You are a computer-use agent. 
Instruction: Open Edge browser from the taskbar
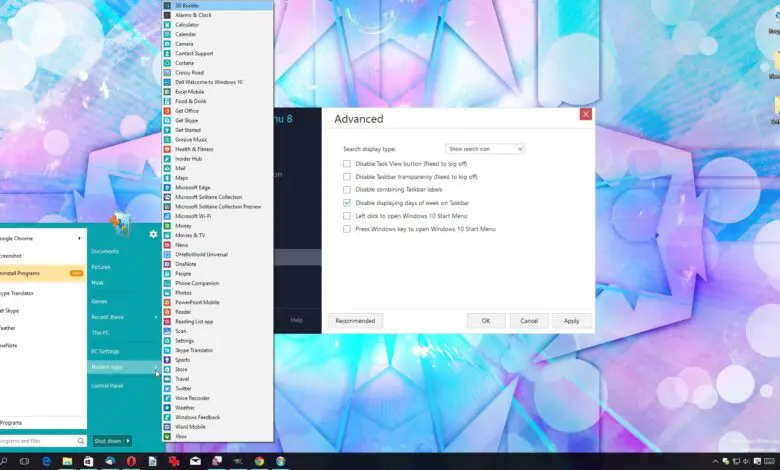46,462
